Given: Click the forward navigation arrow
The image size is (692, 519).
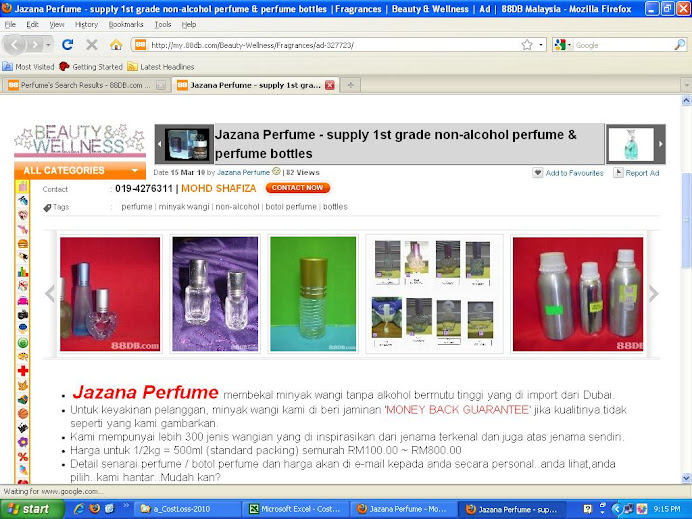Looking at the screenshot, I should point(34,44).
